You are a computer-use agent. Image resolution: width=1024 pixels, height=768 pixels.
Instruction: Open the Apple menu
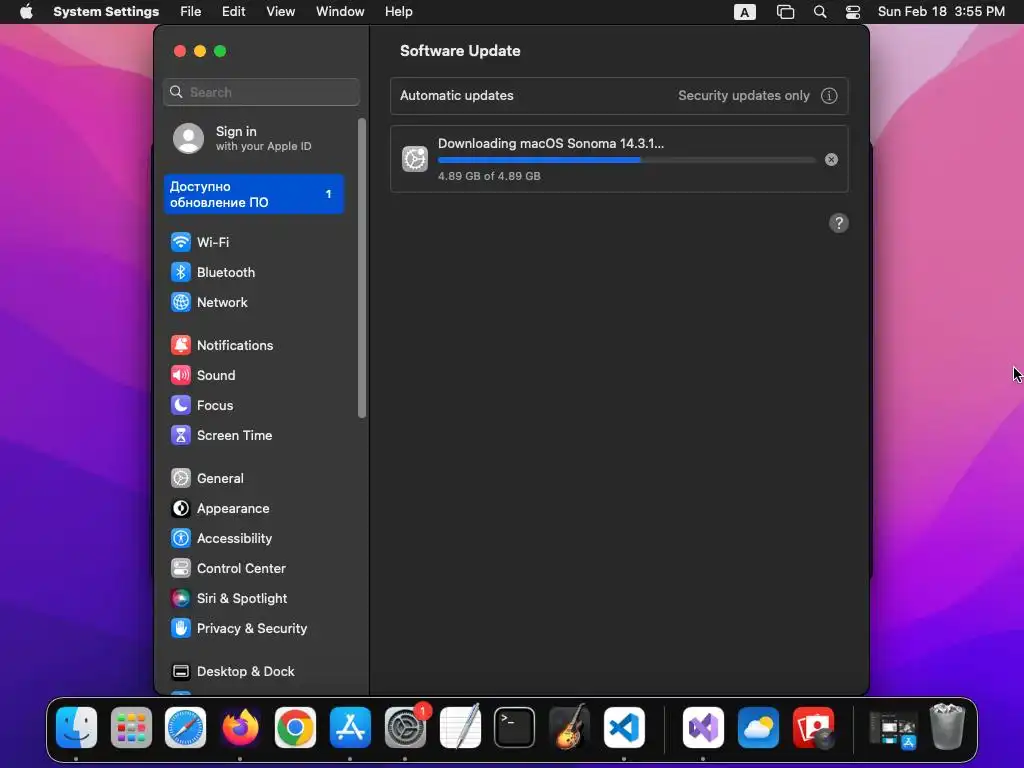coord(26,12)
